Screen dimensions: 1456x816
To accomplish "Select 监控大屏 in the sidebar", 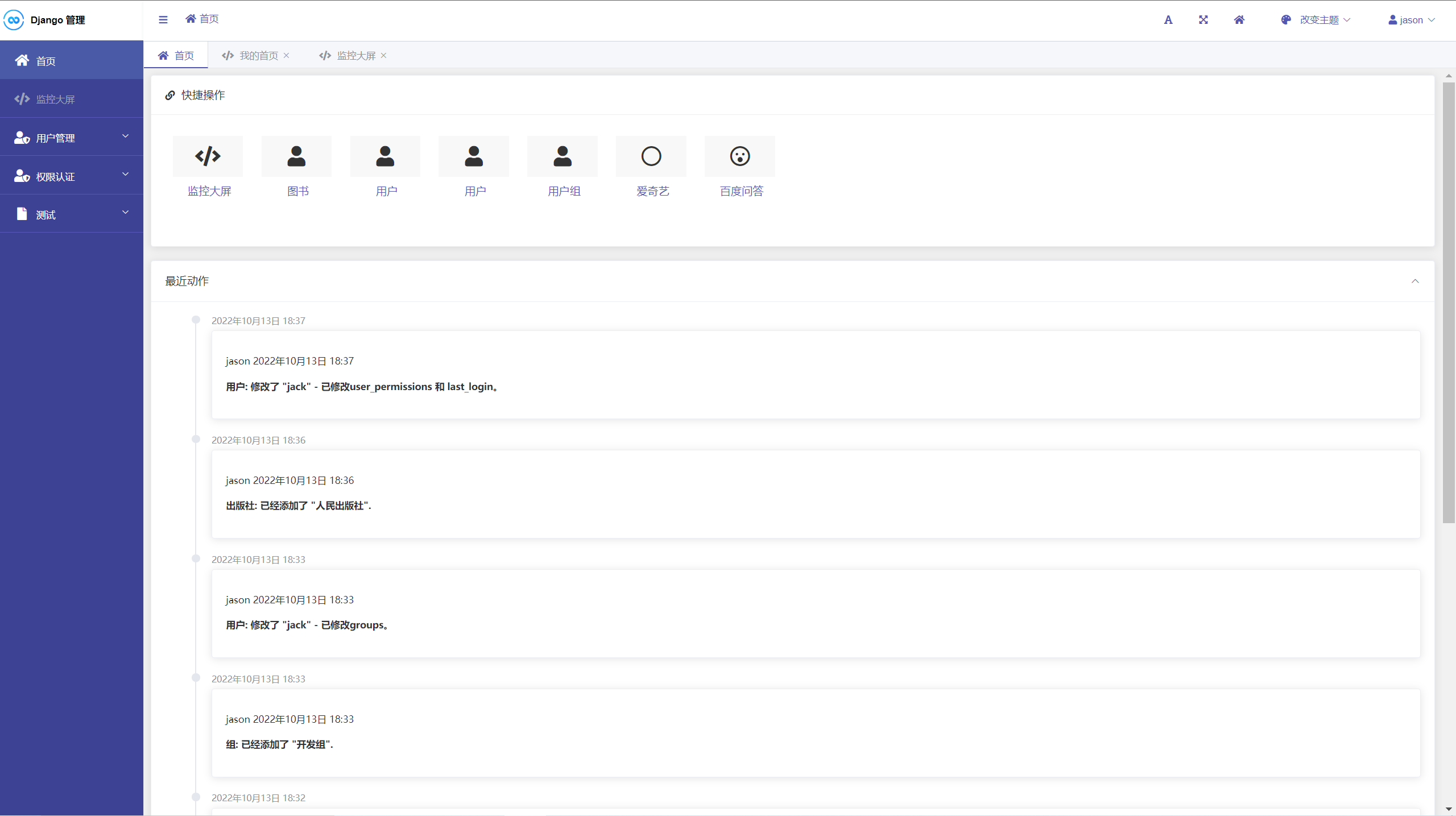I will tap(55, 100).
